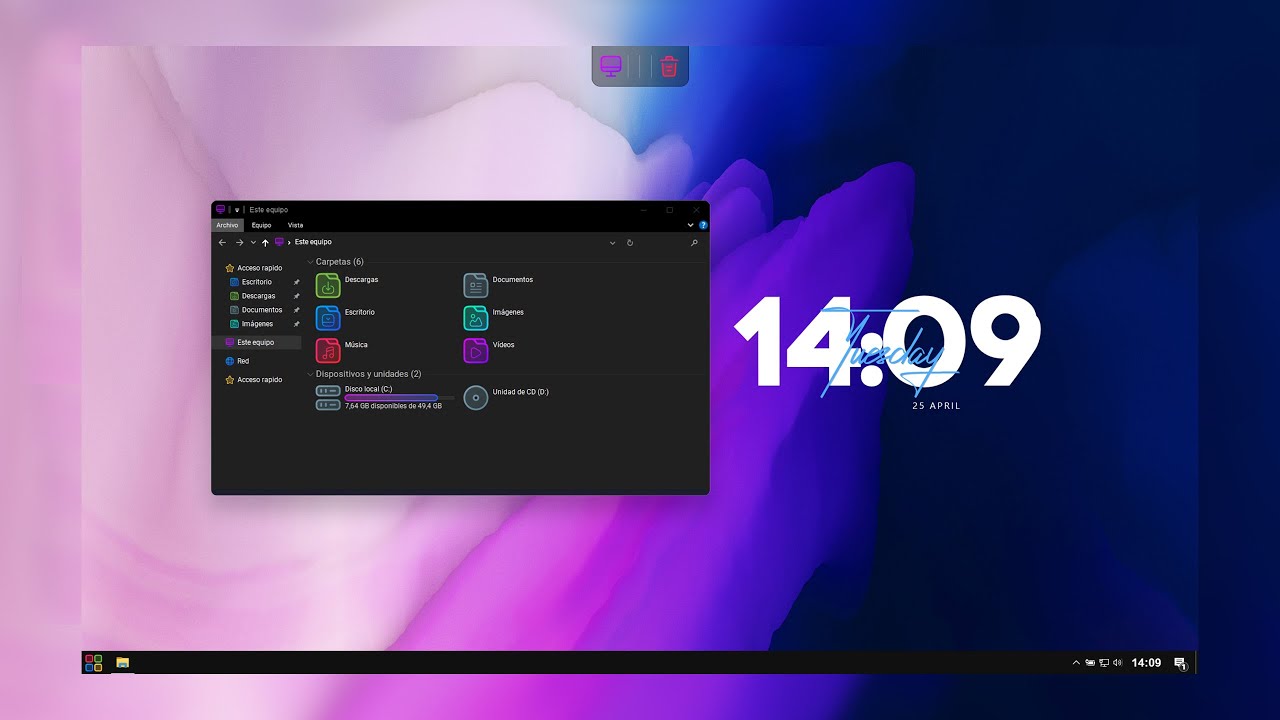The width and height of the screenshot is (1280, 720).
Task: Open the Archivo menu tab
Action: [x=227, y=226]
